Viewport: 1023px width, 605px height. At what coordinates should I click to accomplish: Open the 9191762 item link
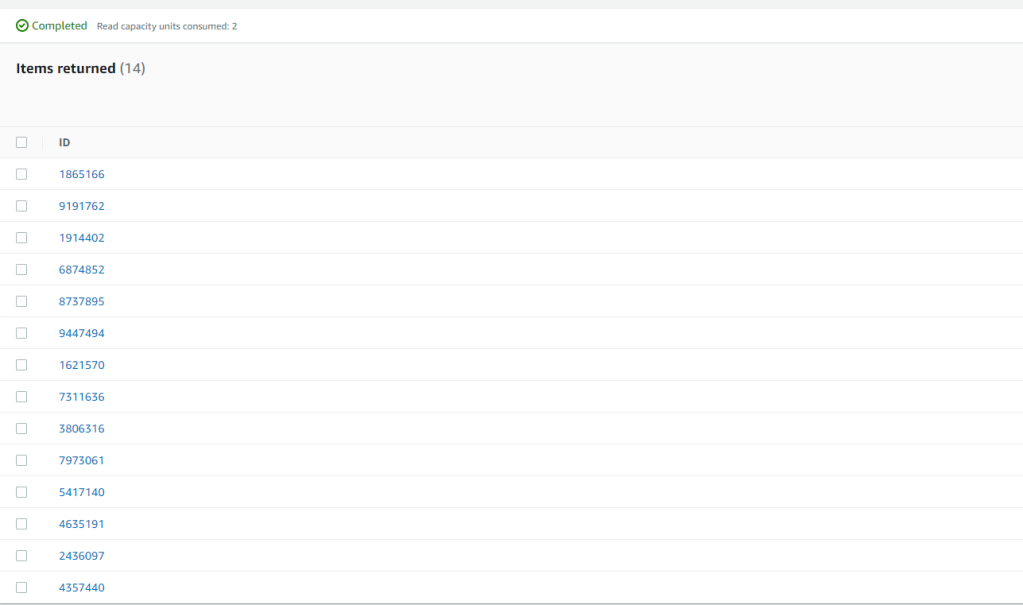click(x=81, y=206)
